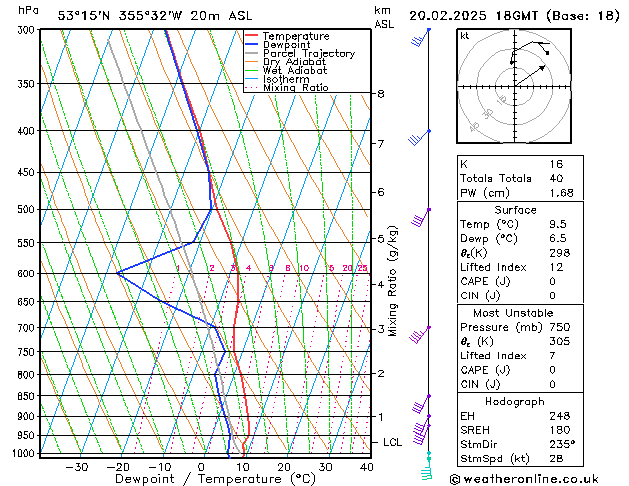629x486 pixels.
Task: Click the EH value 248
Action: pyautogui.click(x=560, y=416)
